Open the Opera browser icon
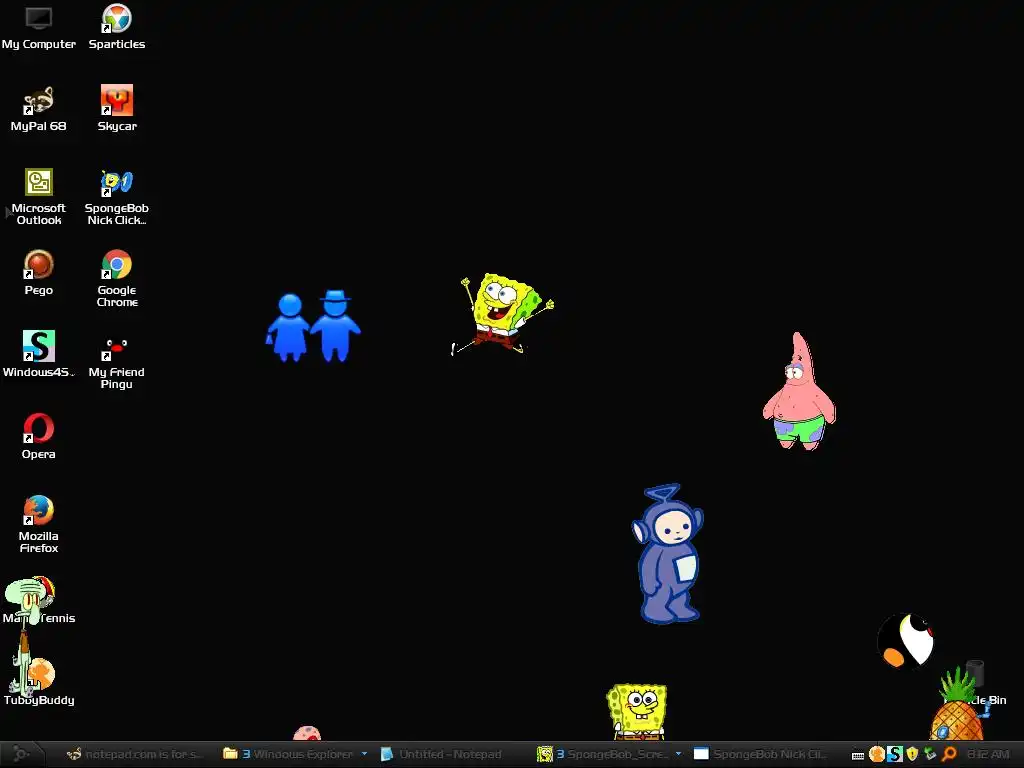This screenshot has height=768, width=1024. (39, 436)
